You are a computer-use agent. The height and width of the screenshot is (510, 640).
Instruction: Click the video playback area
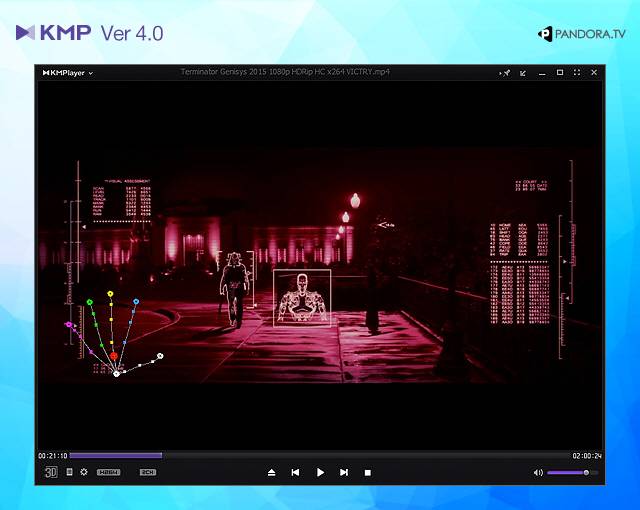(x=320, y=264)
